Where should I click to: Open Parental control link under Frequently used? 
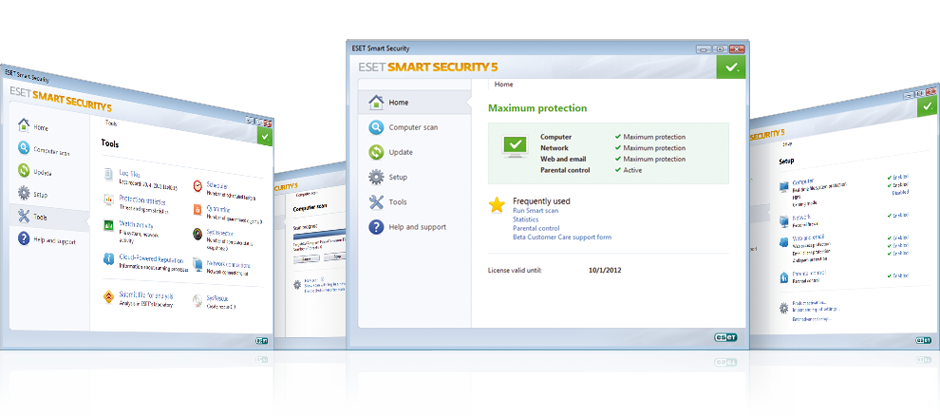pyautogui.click(x=536, y=228)
